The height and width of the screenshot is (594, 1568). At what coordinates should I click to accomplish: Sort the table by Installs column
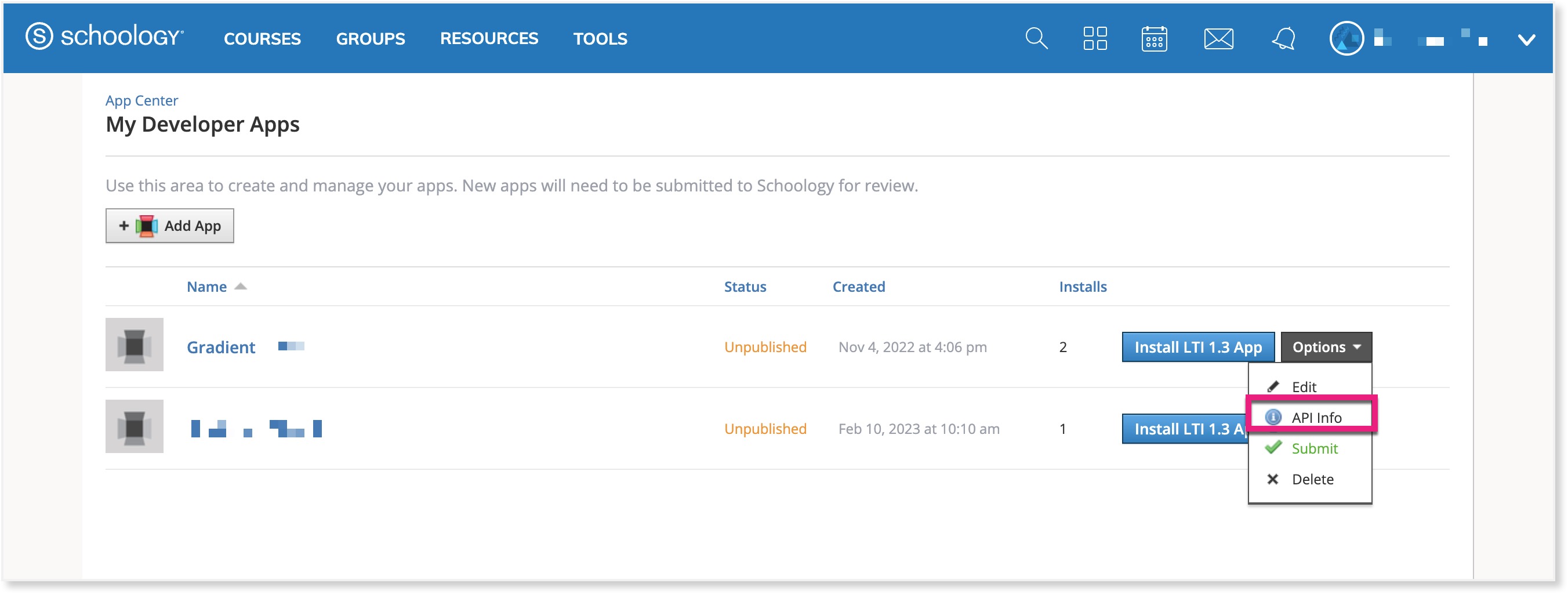pyautogui.click(x=1082, y=287)
